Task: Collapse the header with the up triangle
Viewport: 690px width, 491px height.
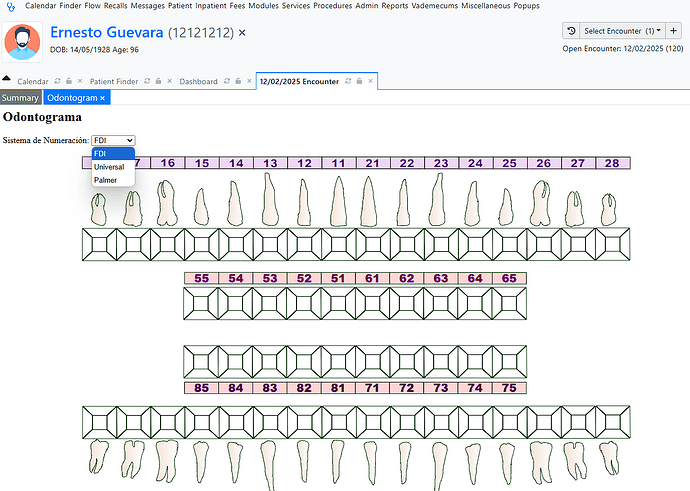Action: click(6, 78)
